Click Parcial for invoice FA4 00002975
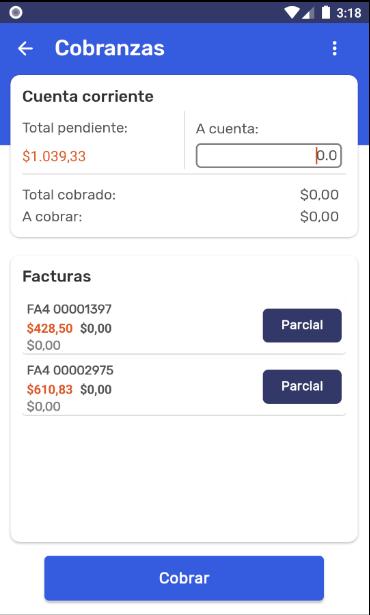Screen dimensions: 370x615 coord(302,386)
